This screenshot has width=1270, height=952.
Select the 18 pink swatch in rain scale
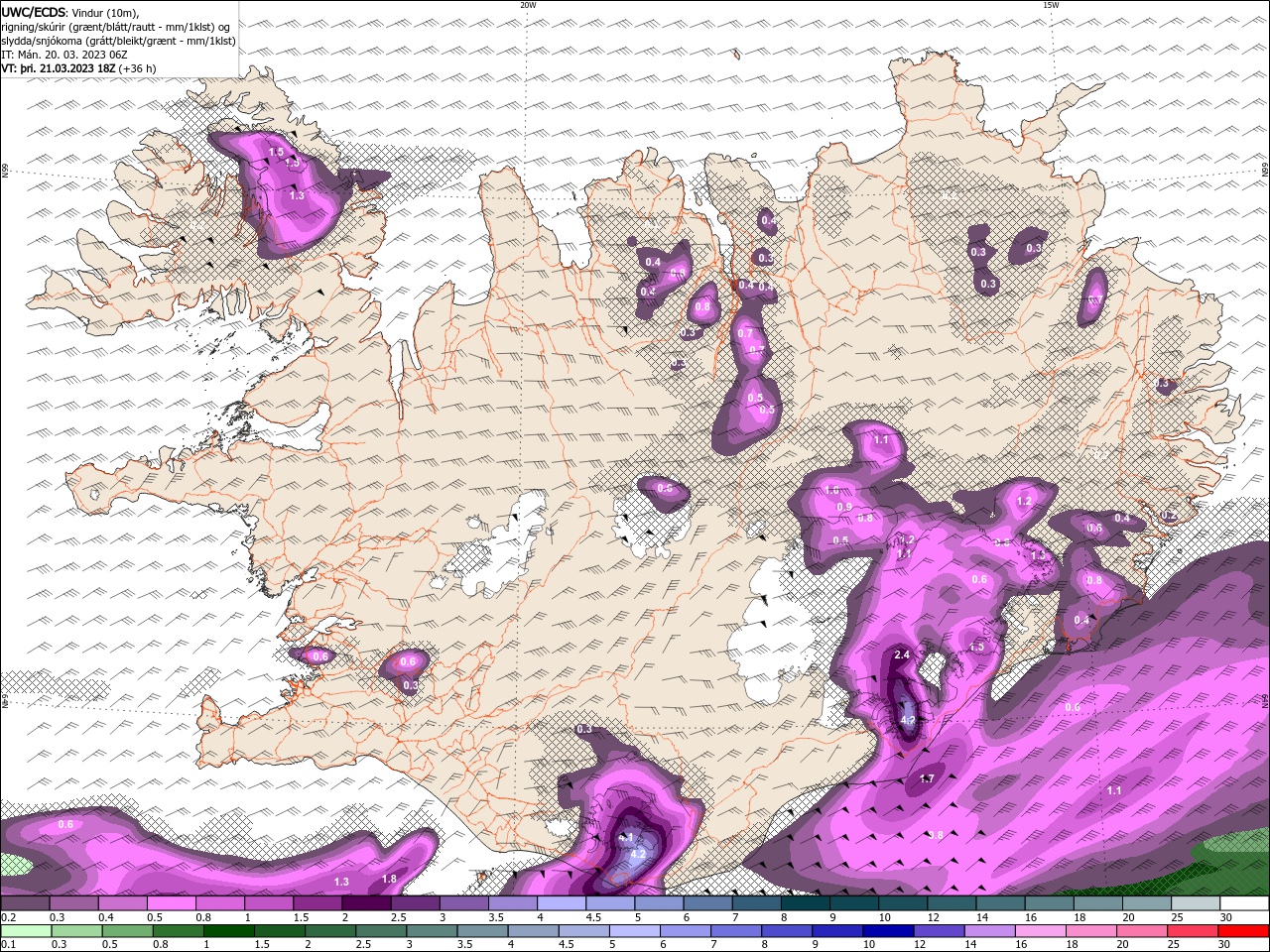(x=1091, y=931)
